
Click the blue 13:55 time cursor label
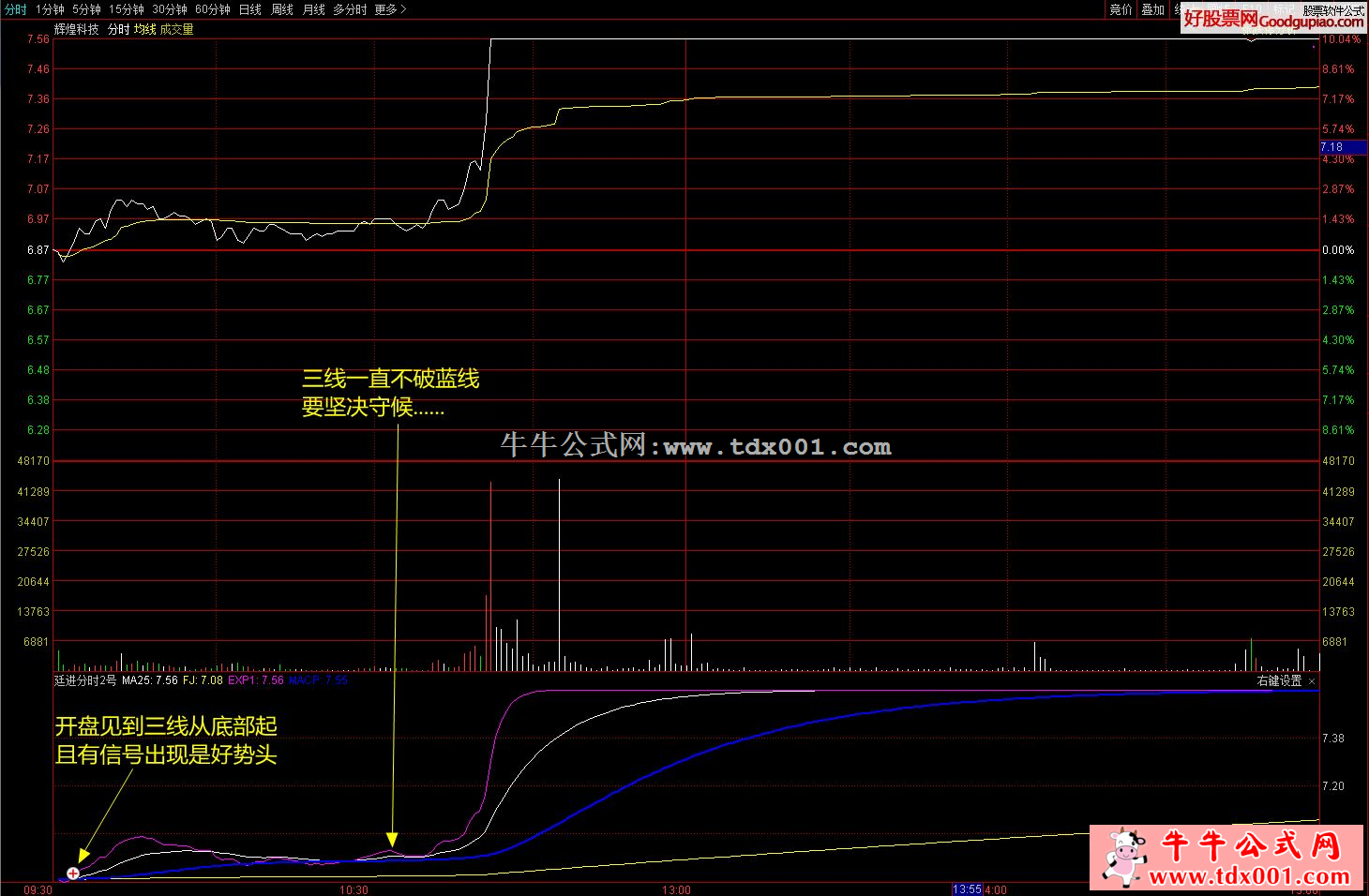coord(967,889)
